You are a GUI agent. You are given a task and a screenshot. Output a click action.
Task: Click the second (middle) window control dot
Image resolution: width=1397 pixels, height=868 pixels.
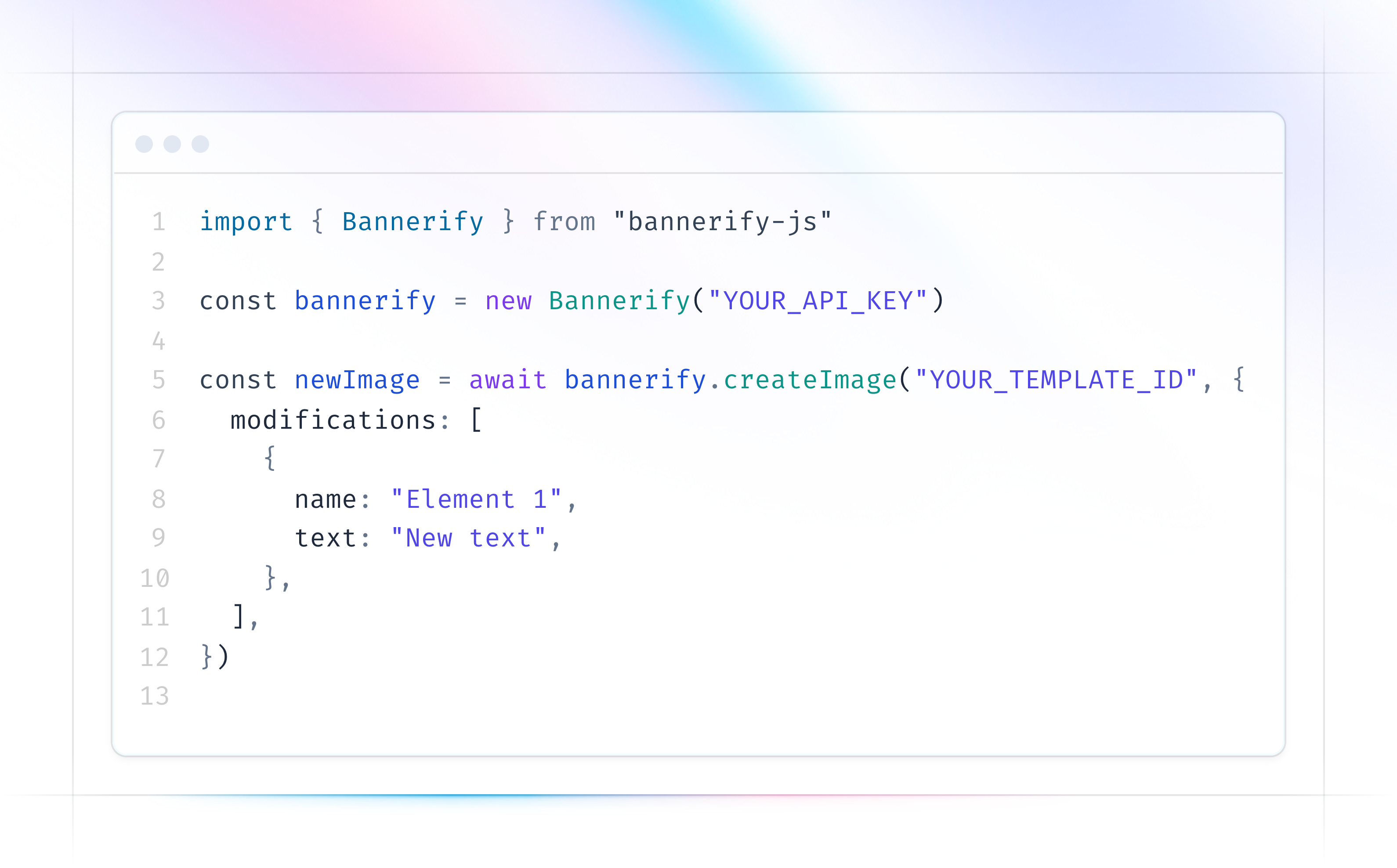tap(172, 144)
